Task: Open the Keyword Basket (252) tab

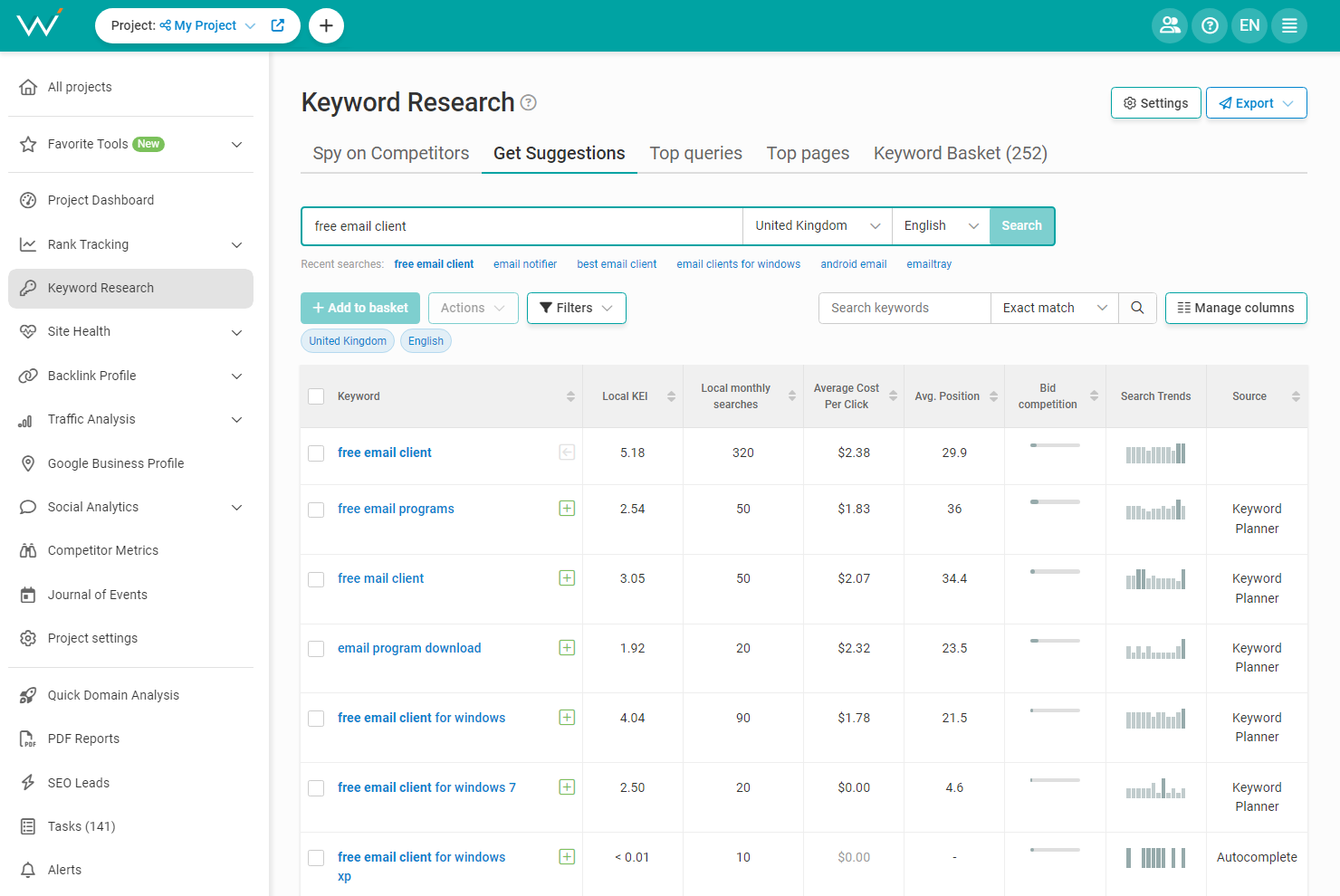Action: click(960, 154)
